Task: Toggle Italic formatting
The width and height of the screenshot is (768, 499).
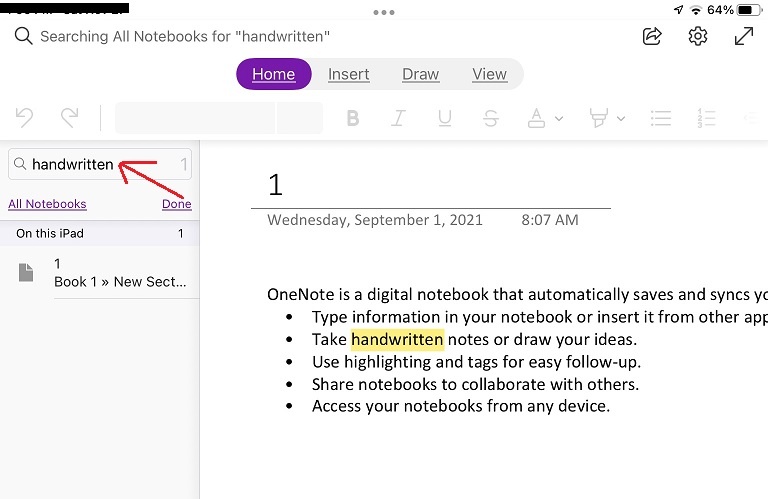Action: [x=398, y=118]
